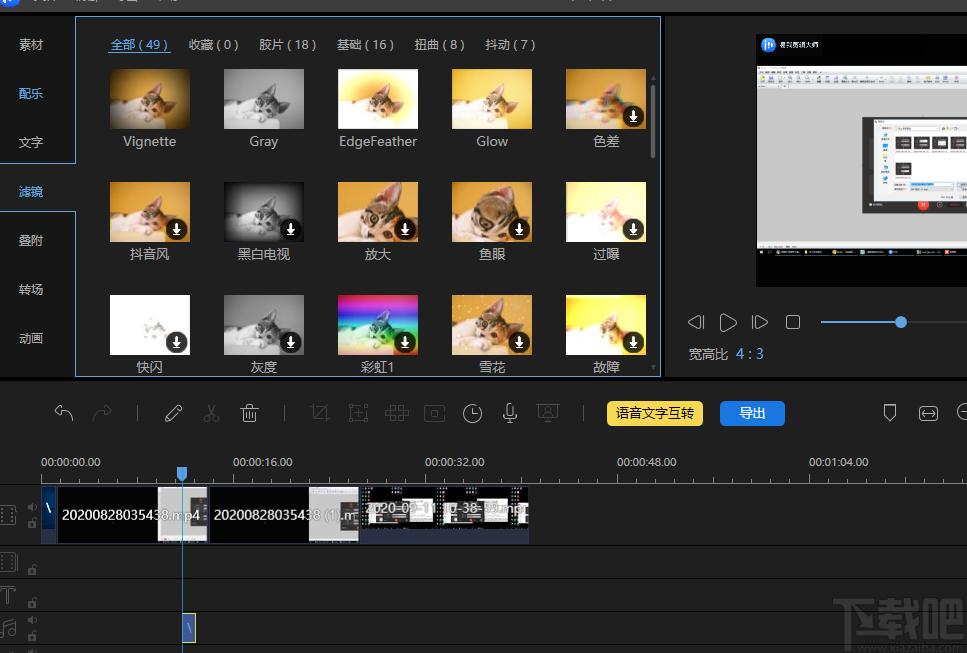967x653 pixels.
Task: Click the fit-to-timeline width icon
Action: point(928,413)
